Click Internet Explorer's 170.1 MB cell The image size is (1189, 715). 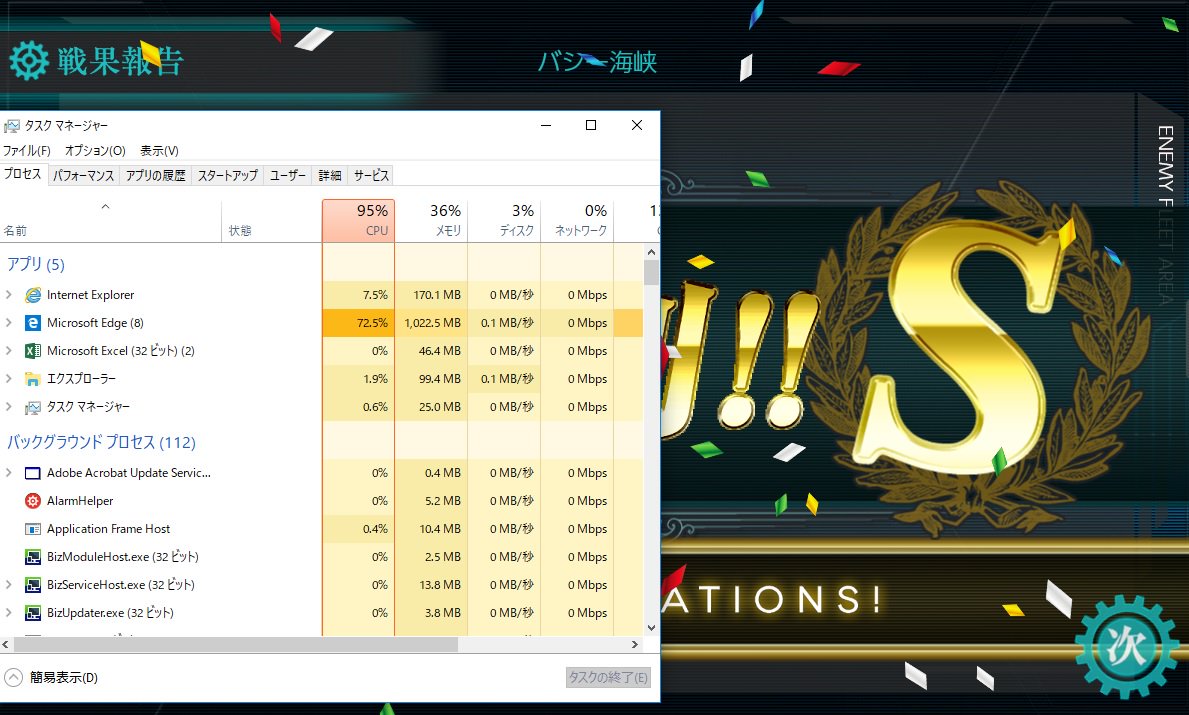[431, 295]
